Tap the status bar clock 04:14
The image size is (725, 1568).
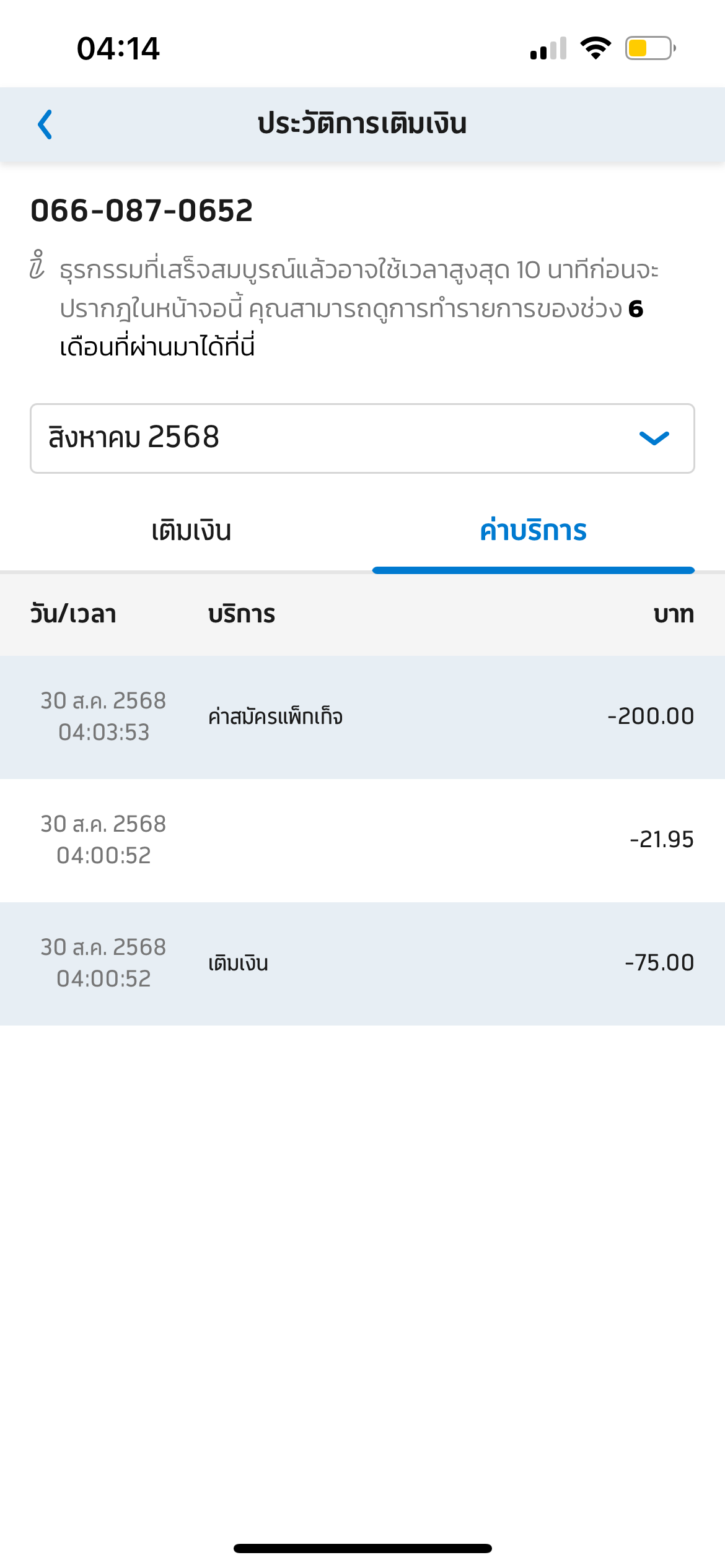tap(118, 48)
